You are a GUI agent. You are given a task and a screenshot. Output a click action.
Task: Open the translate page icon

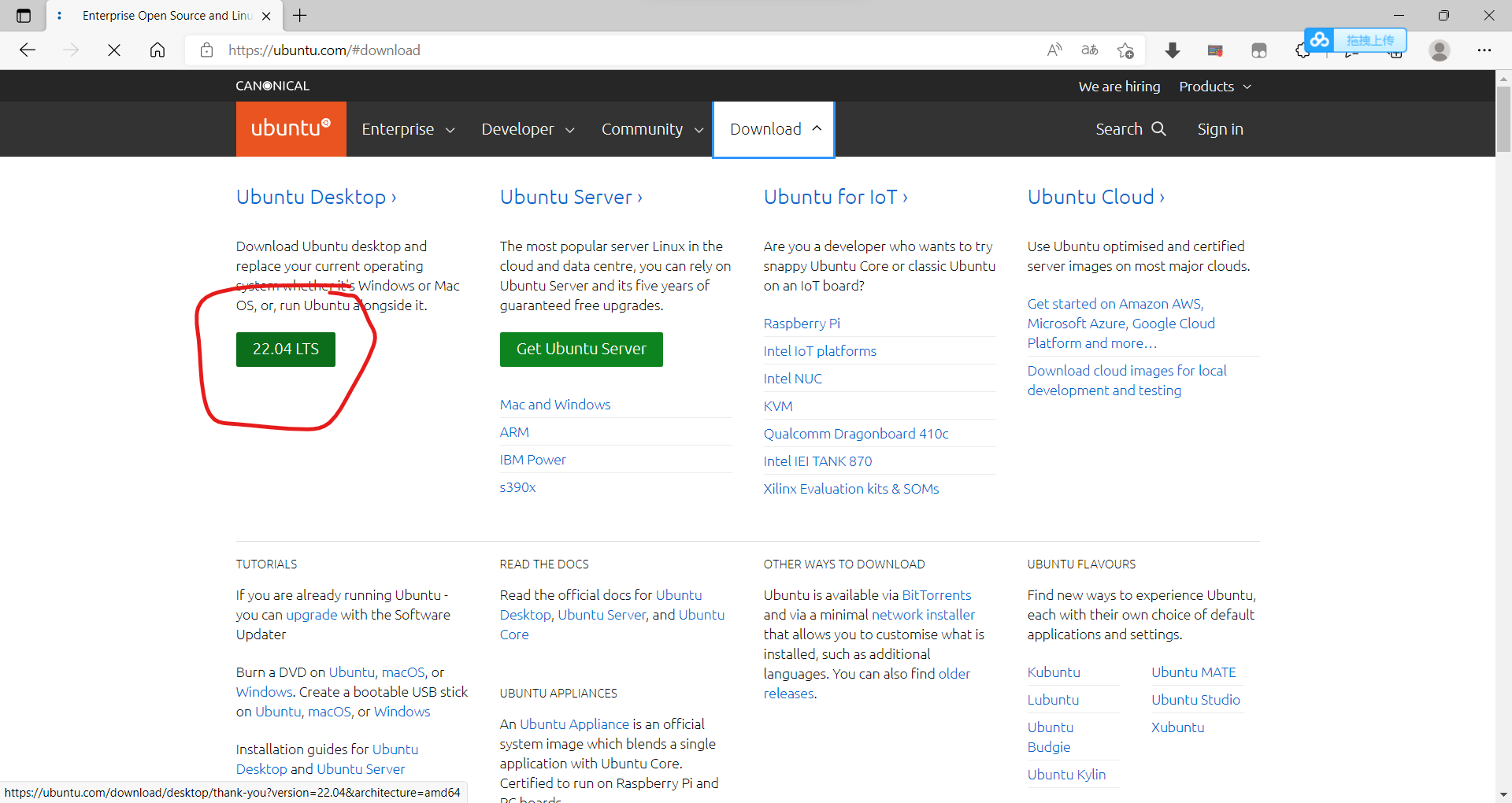pos(1090,50)
